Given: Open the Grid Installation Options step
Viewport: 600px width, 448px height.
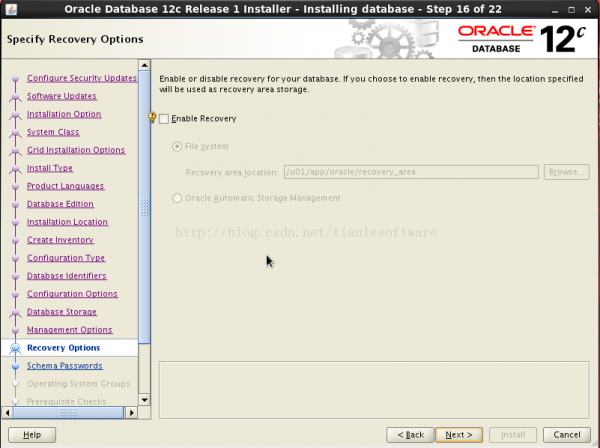Looking at the screenshot, I should (x=76, y=150).
